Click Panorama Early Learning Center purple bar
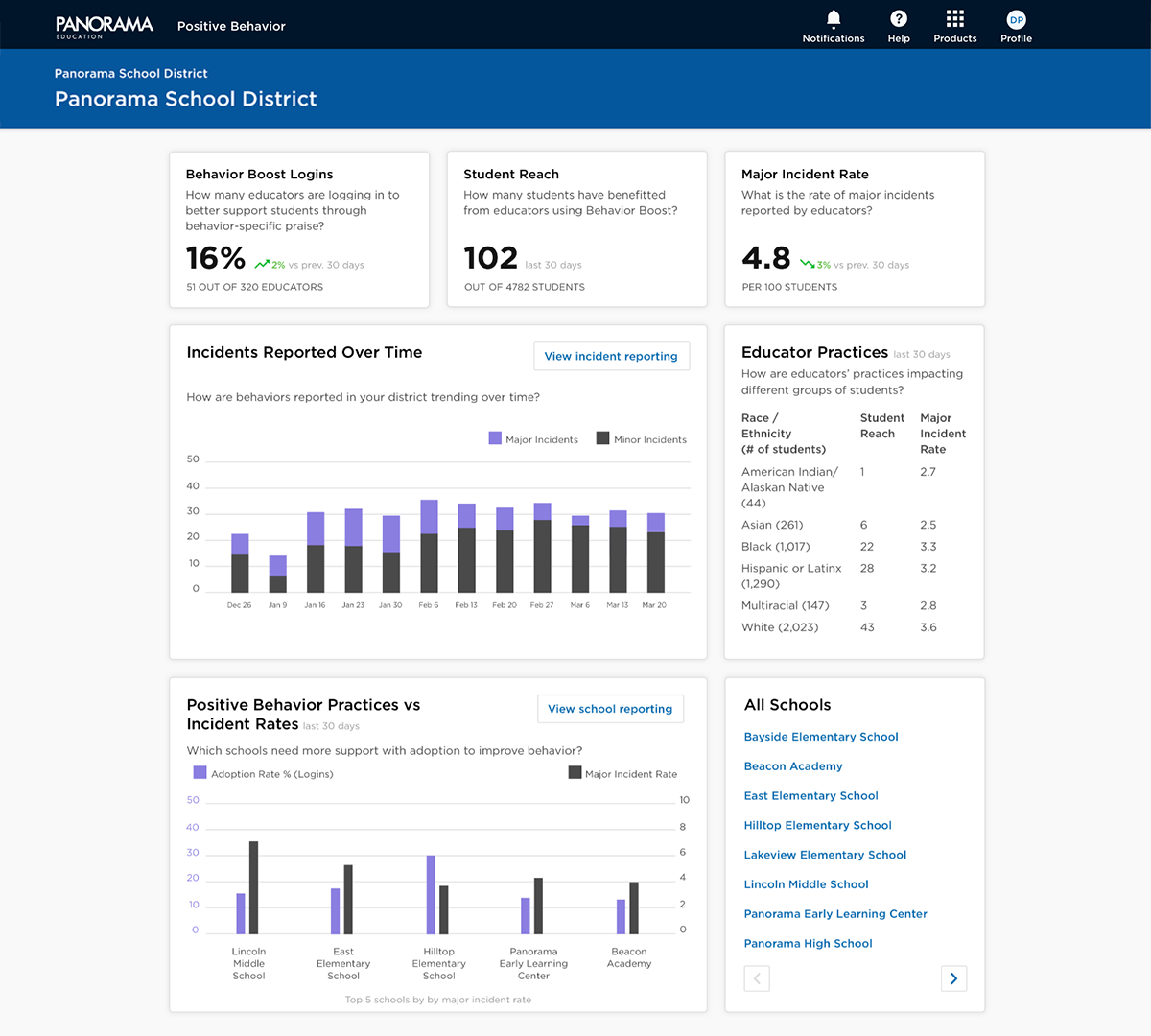 (526, 916)
